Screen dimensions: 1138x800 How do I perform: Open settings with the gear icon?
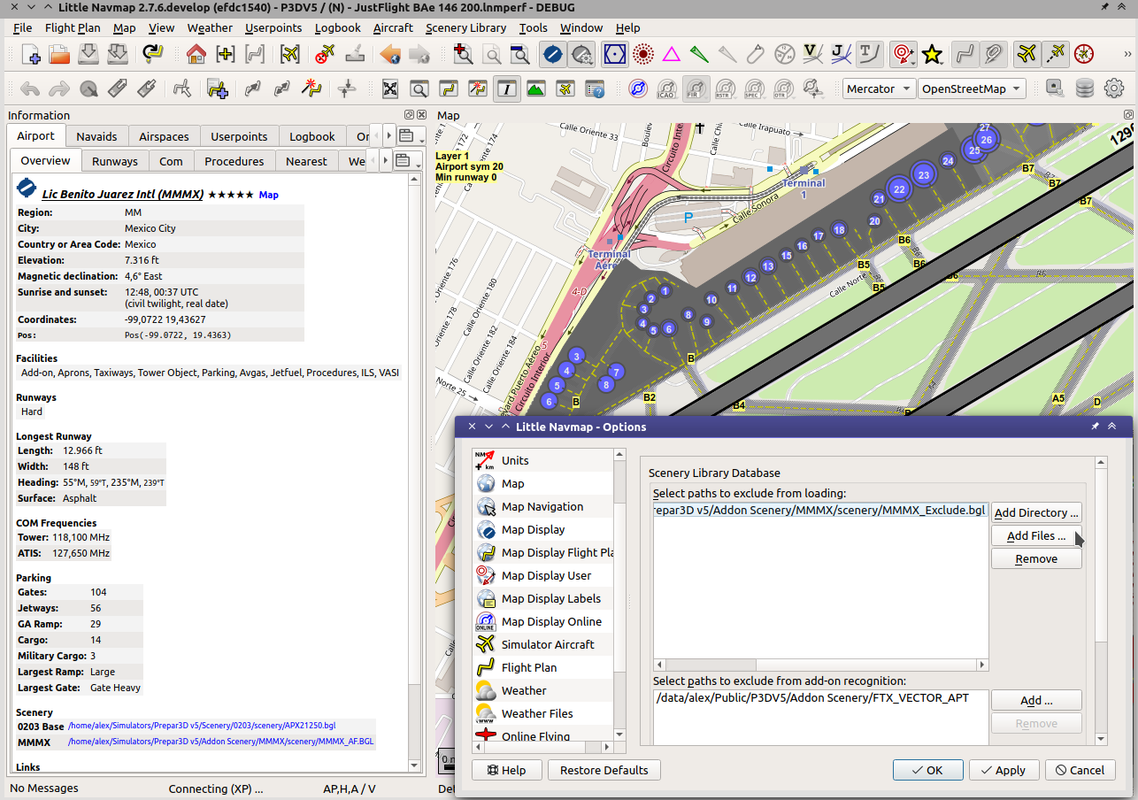coord(1114,89)
